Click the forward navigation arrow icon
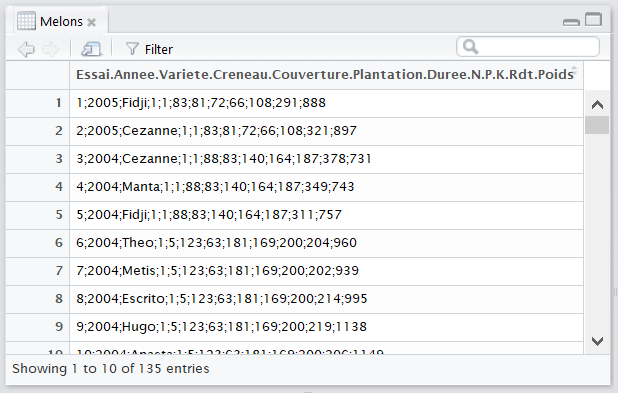The height and width of the screenshot is (393, 618). coord(51,49)
